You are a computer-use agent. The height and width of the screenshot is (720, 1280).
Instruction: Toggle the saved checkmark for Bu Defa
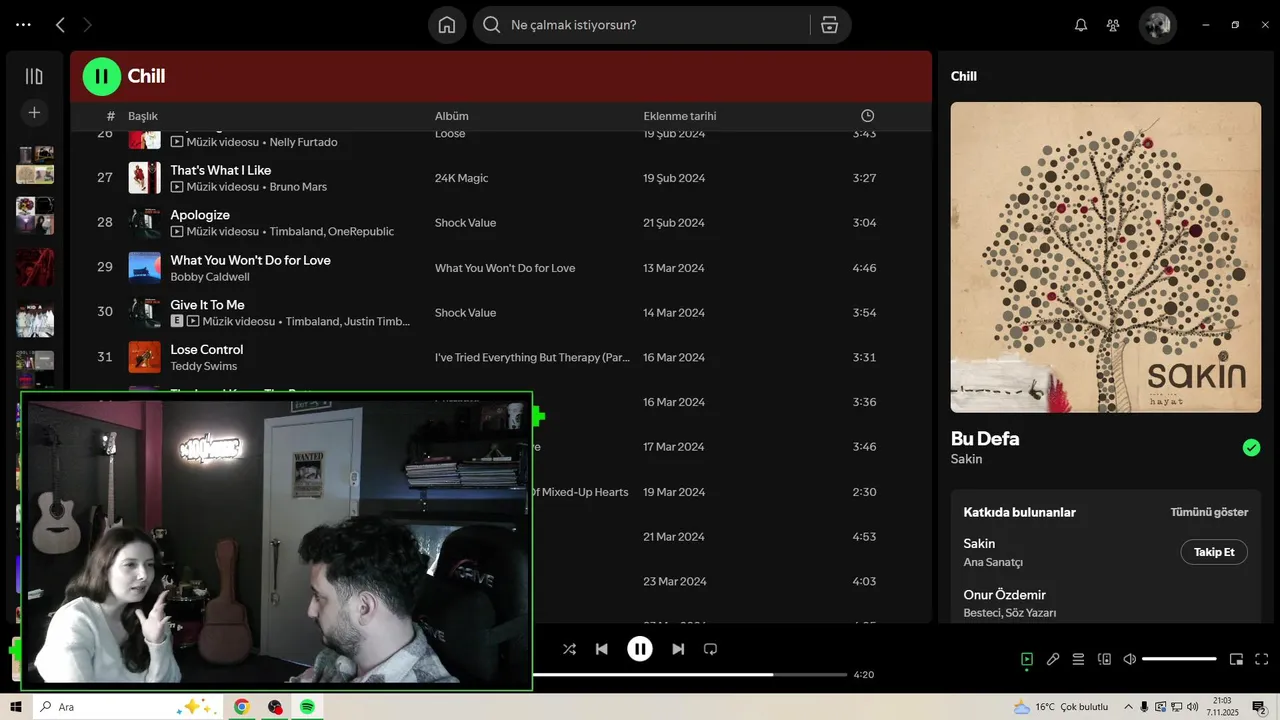coord(1251,447)
